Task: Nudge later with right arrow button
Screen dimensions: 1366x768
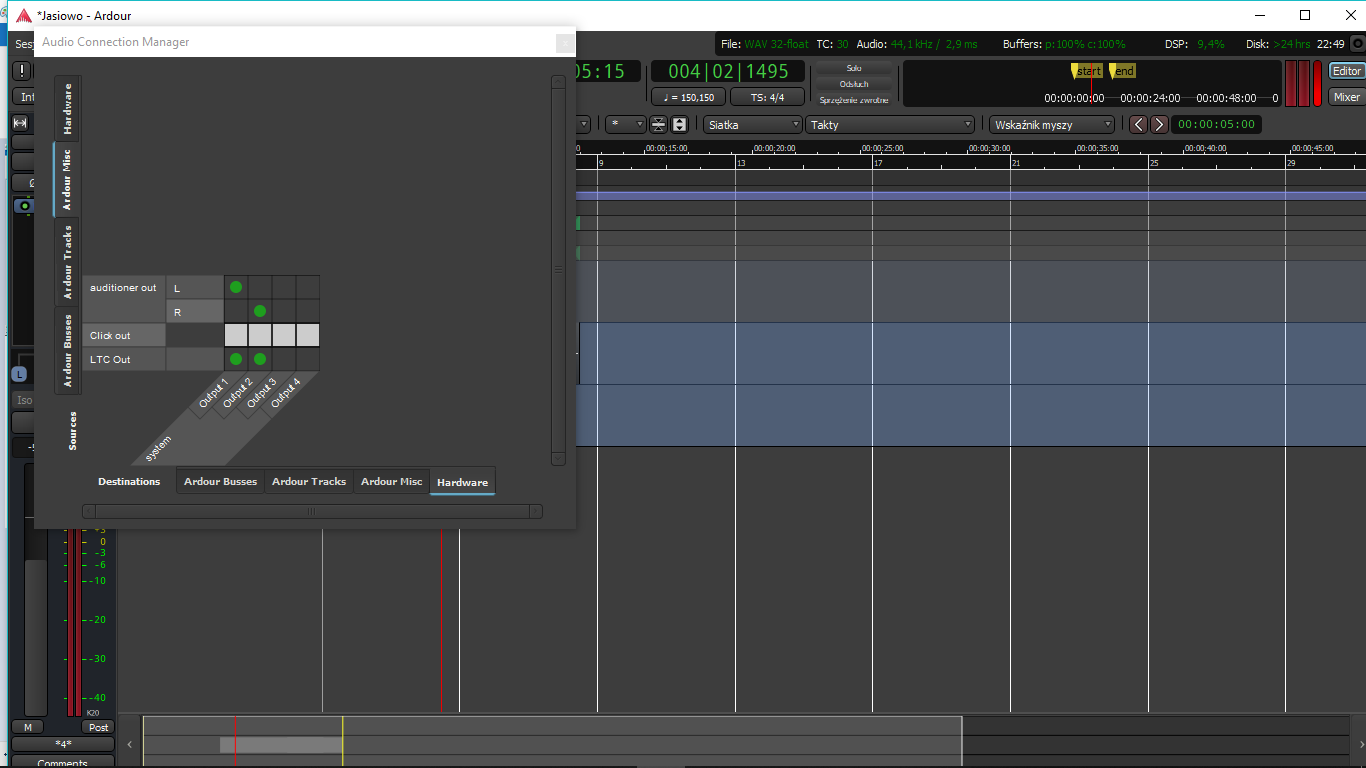Action: [x=1159, y=125]
